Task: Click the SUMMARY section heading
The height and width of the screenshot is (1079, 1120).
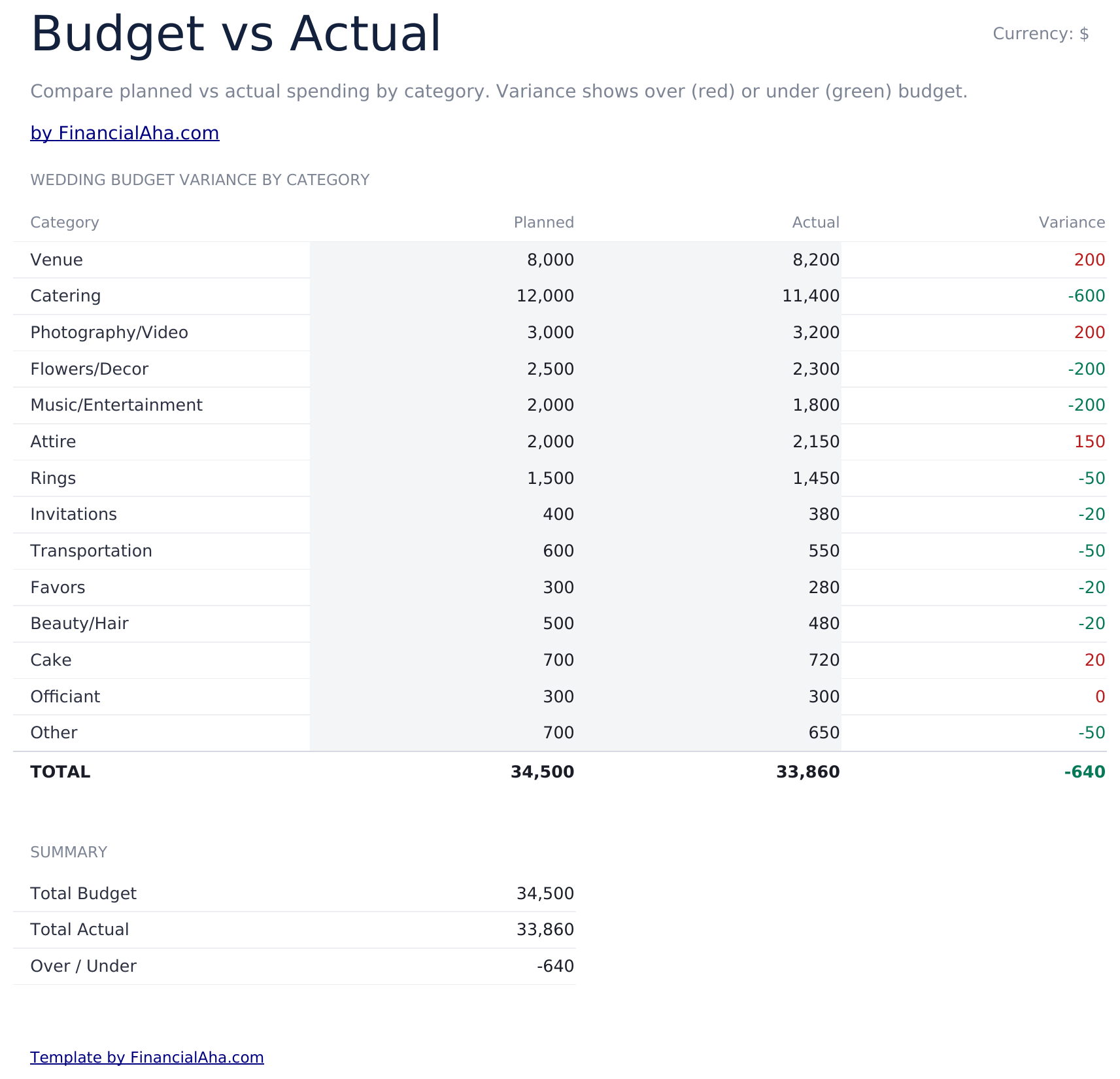Action: (69, 853)
